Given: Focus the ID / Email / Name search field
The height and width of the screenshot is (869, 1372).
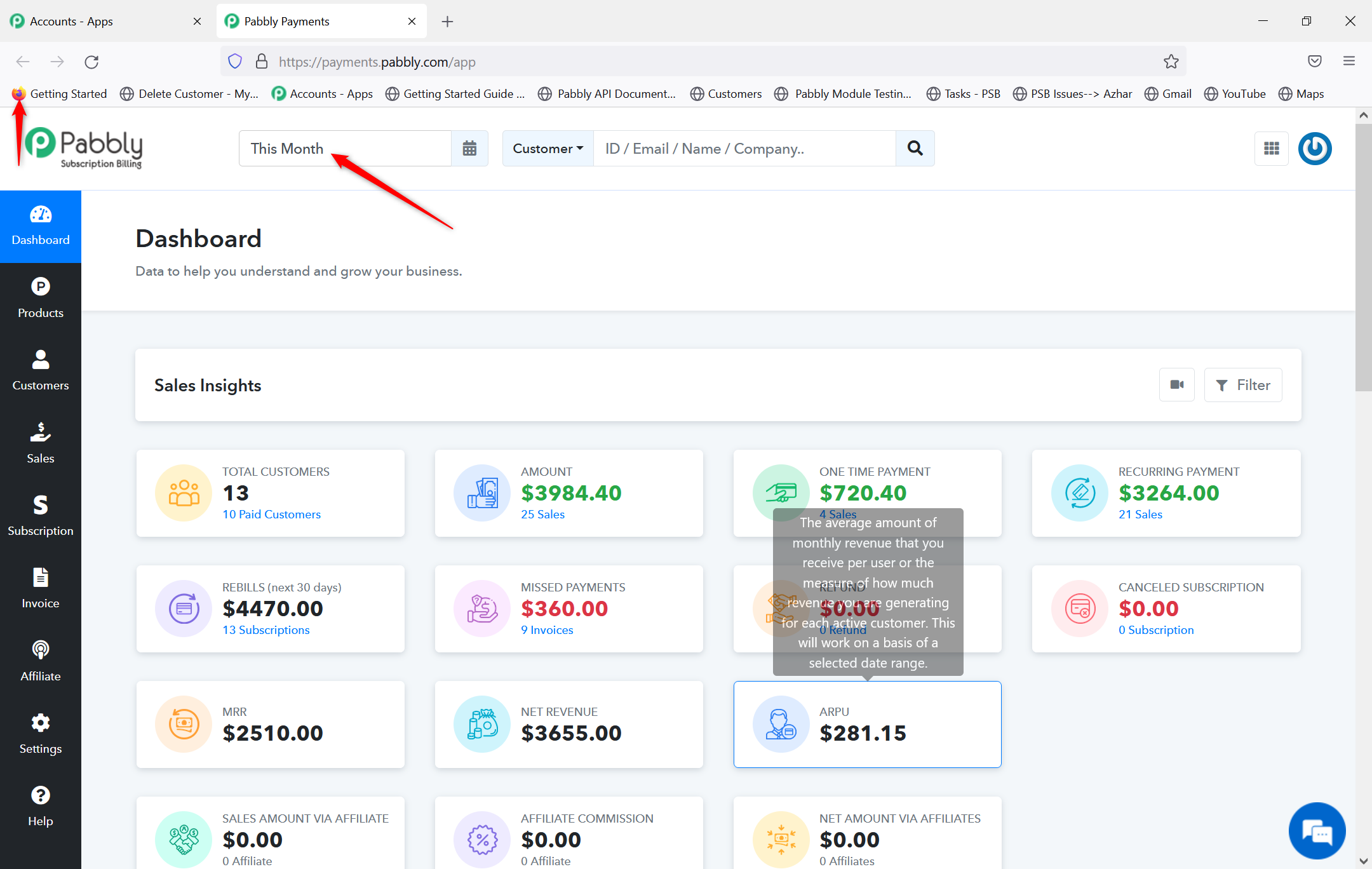Looking at the screenshot, I should pyautogui.click(x=744, y=149).
